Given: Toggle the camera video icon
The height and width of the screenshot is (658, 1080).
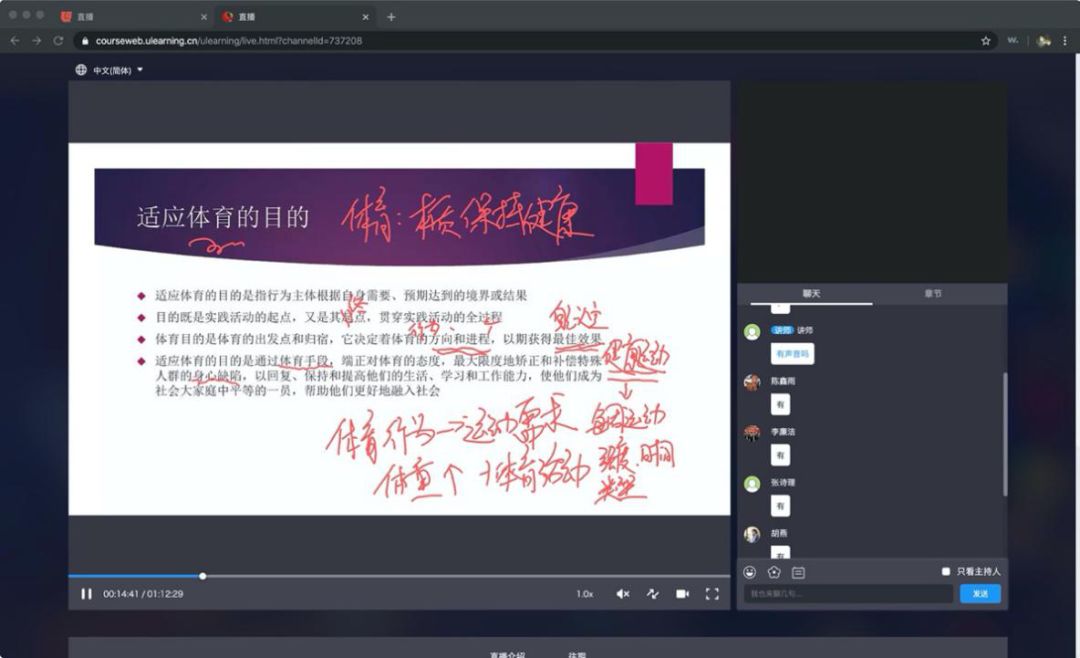Looking at the screenshot, I should (x=682, y=594).
